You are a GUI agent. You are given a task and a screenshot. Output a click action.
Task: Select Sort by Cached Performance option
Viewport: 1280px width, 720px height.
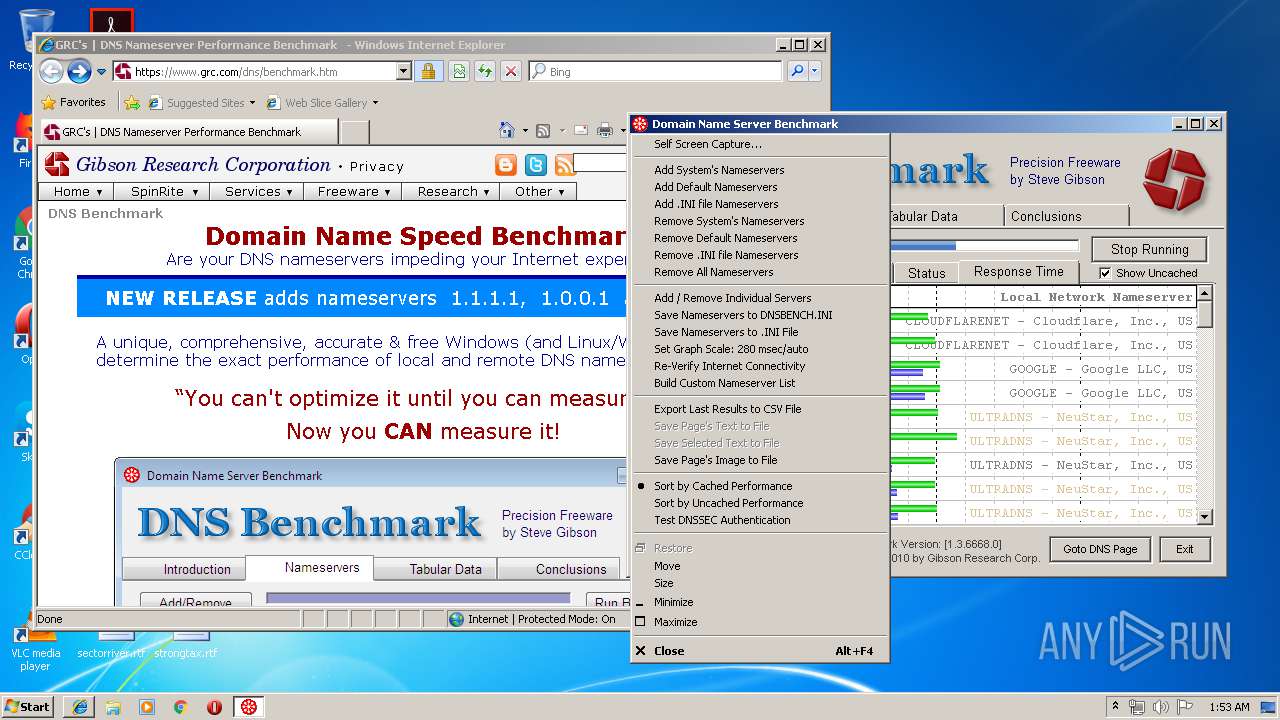723,486
